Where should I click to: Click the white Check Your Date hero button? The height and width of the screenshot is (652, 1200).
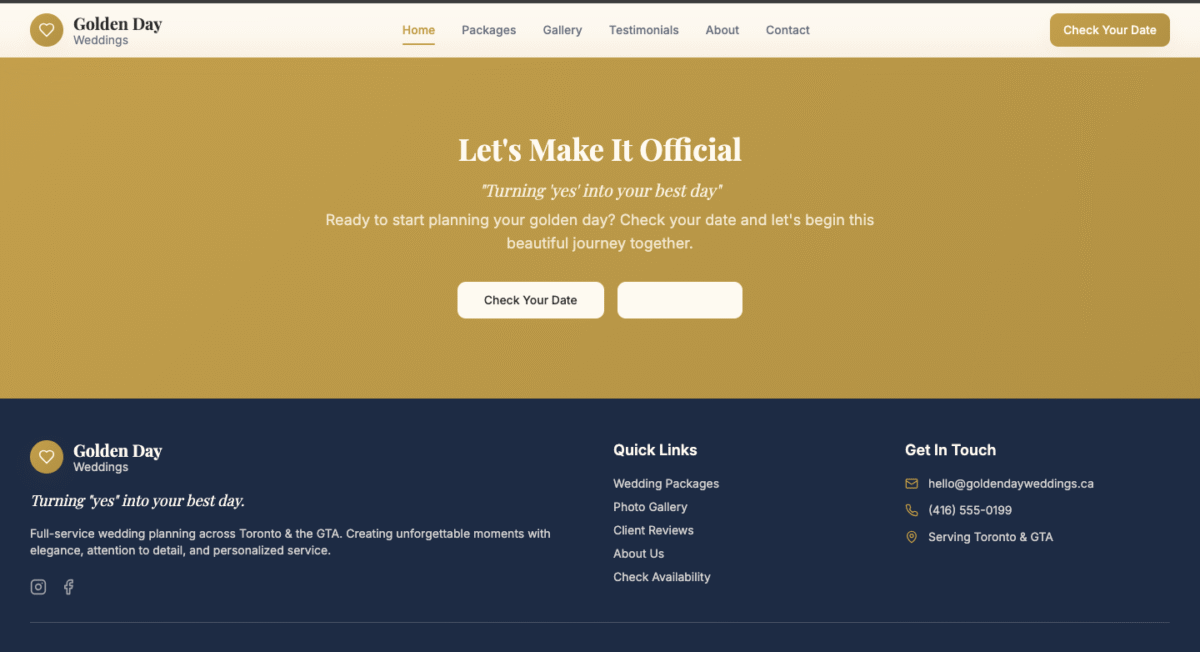pyautogui.click(x=530, y=300)
